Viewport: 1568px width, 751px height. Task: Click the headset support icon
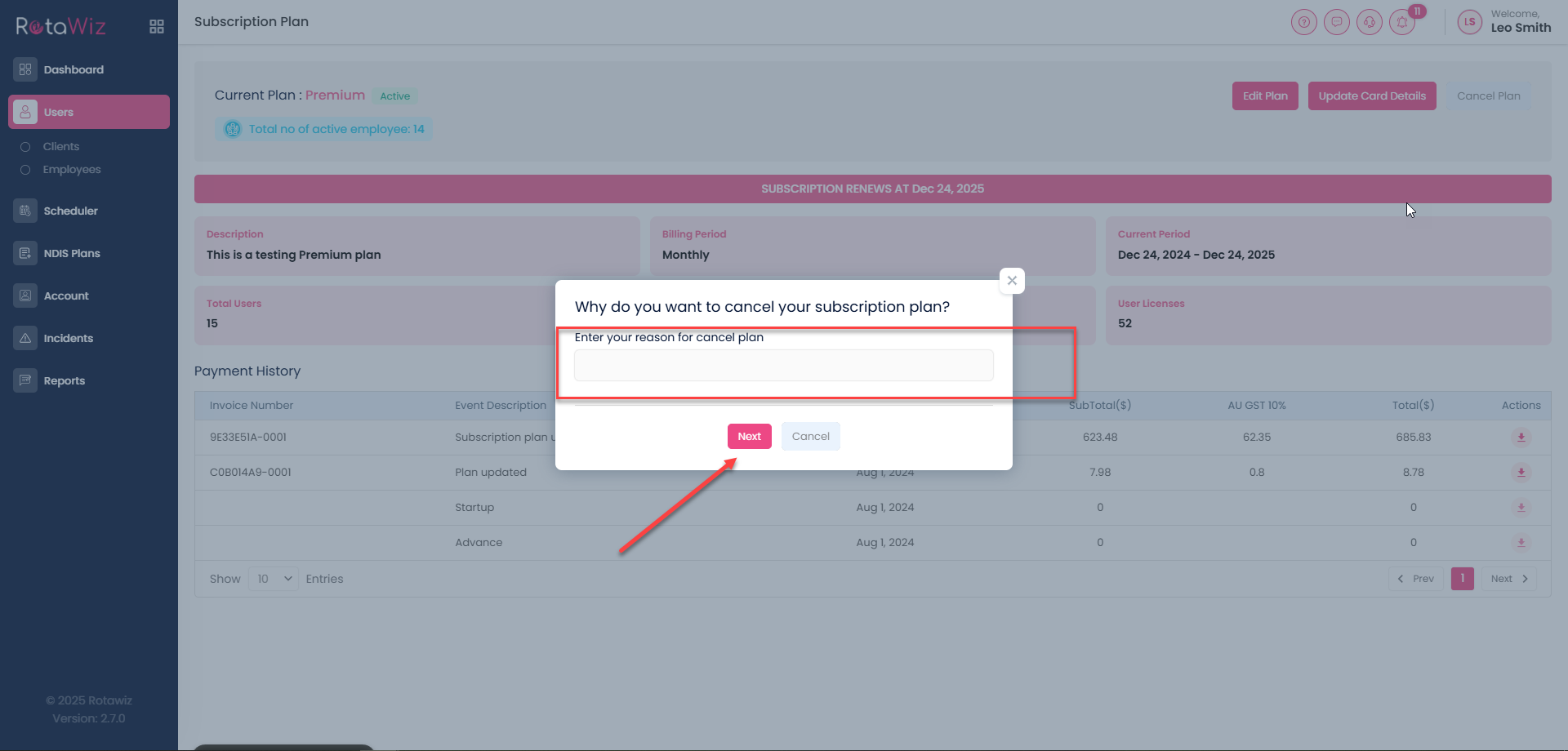point(1369,22)
